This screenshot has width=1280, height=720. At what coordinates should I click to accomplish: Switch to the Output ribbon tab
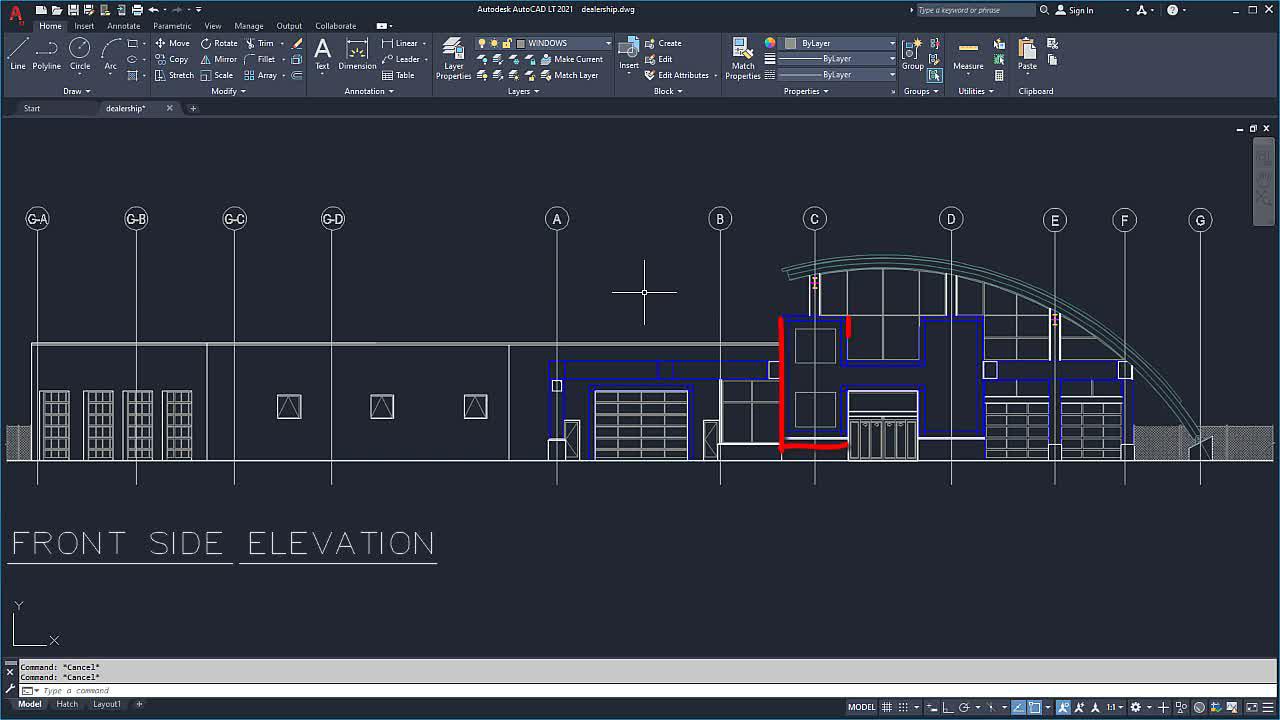(x=289, y=26)
